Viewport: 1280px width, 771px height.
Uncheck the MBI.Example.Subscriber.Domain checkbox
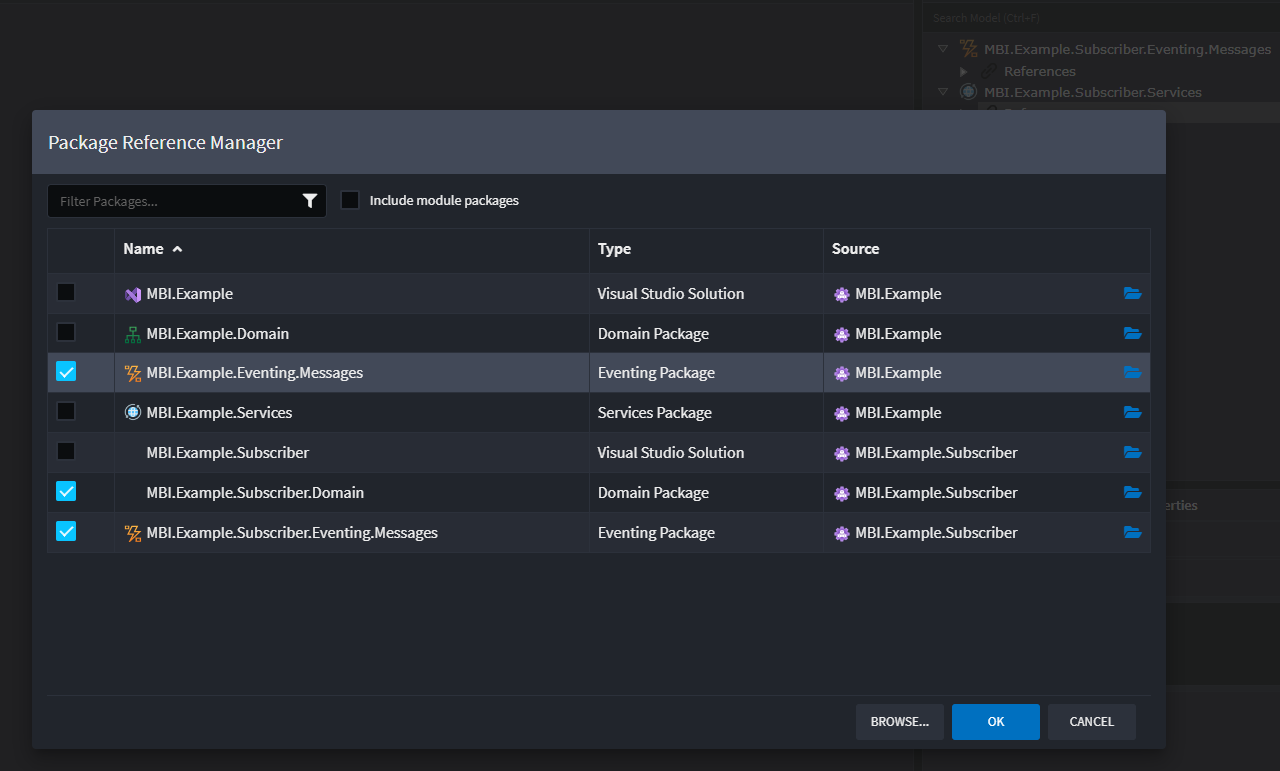tap(66, 491)
